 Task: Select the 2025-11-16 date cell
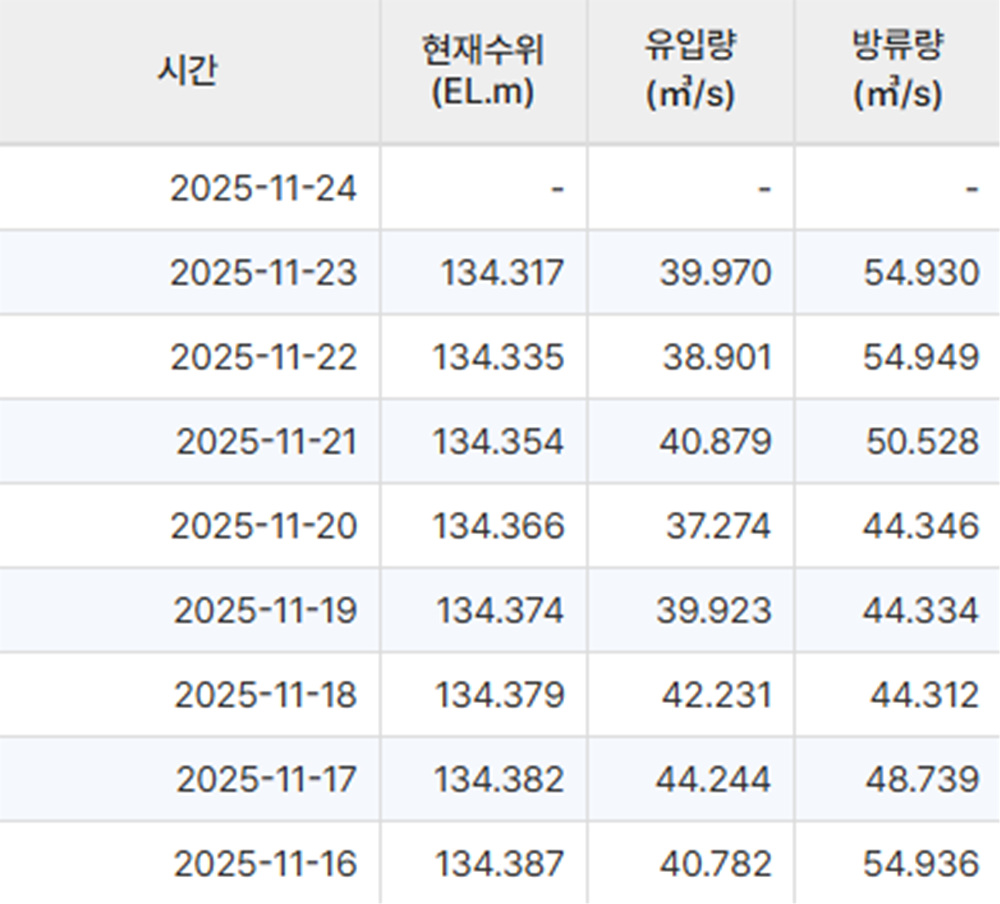265,864
